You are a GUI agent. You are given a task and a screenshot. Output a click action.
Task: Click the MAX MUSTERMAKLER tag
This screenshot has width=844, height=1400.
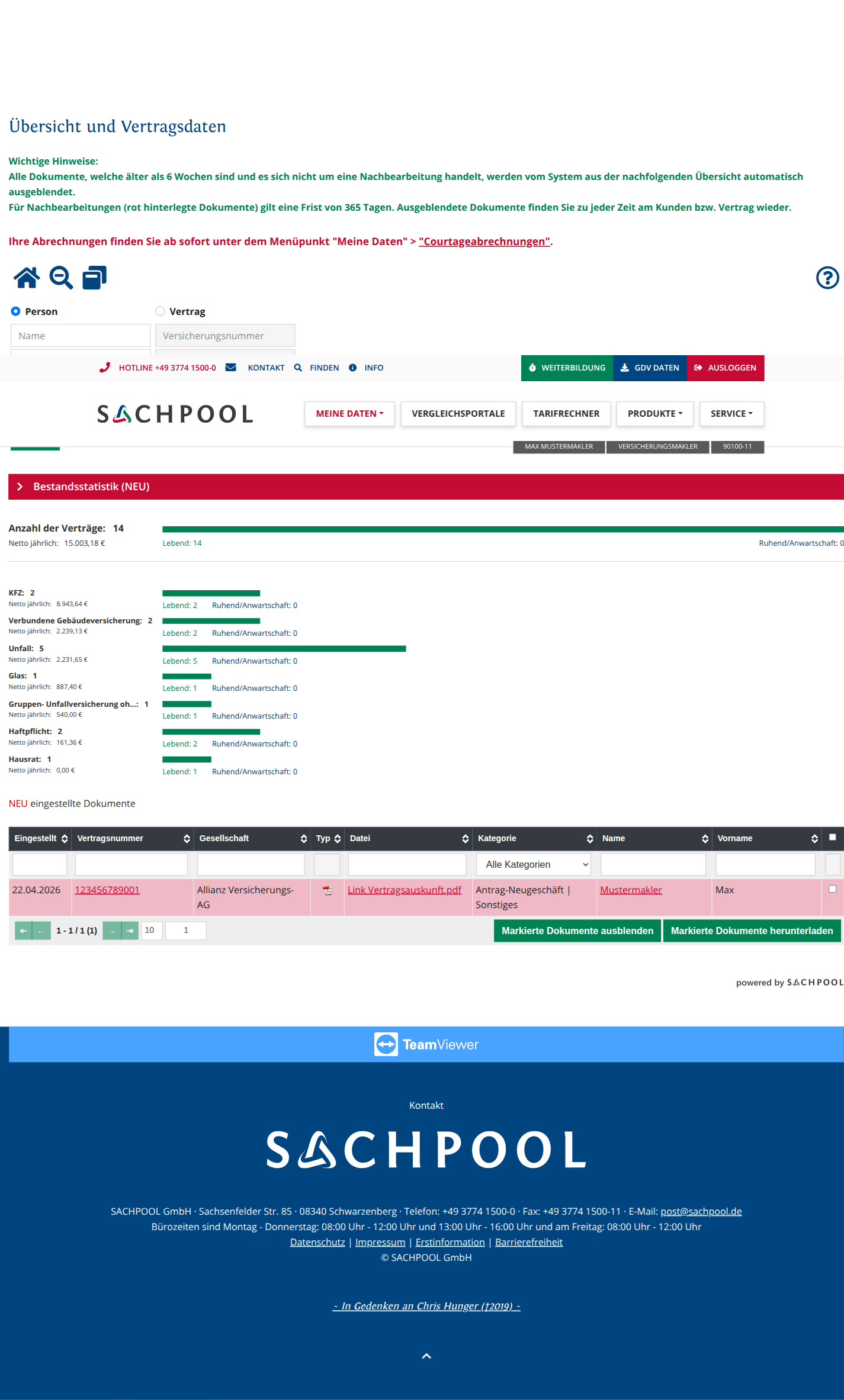pos(559,447)
